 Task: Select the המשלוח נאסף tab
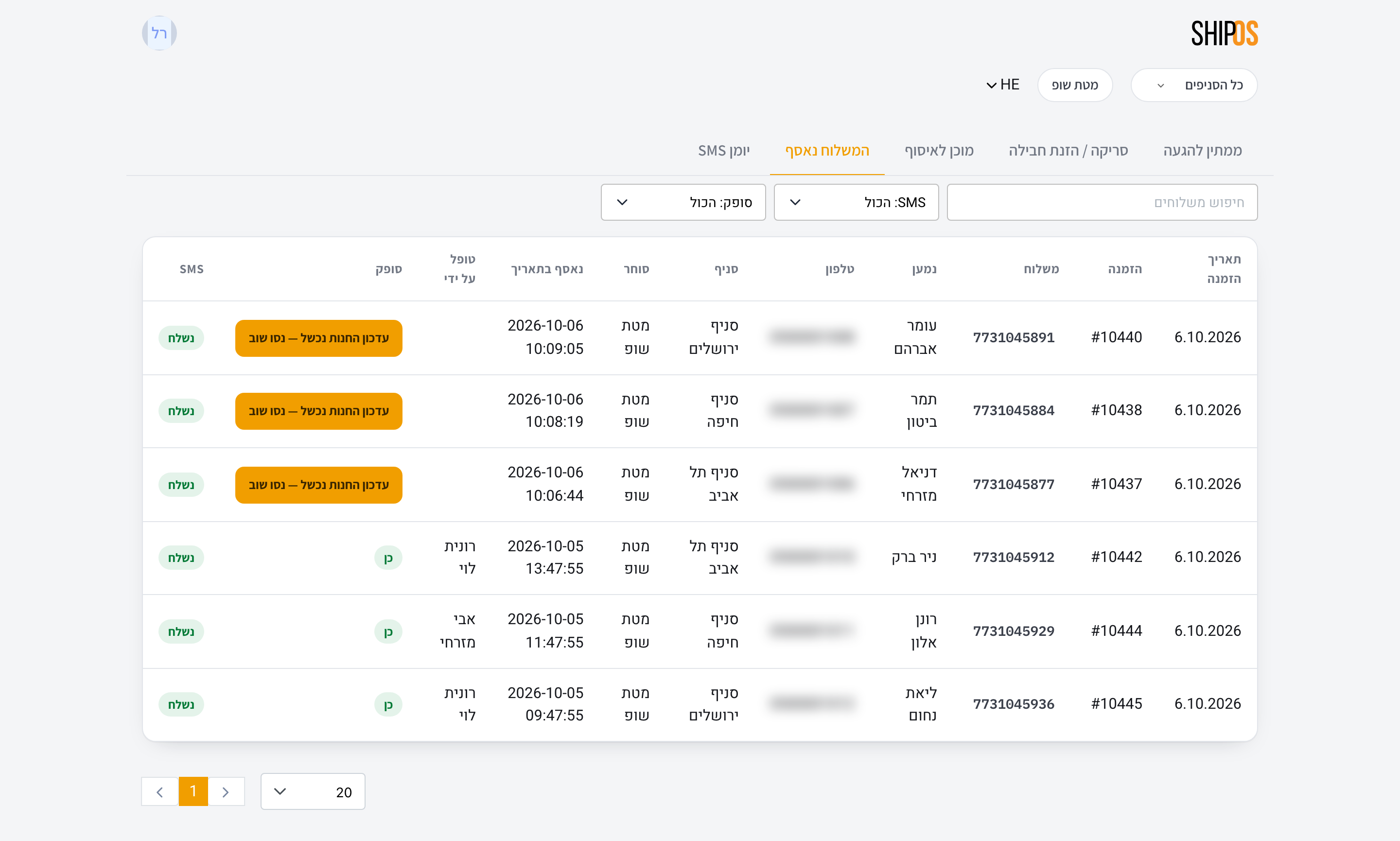(826, 151)
